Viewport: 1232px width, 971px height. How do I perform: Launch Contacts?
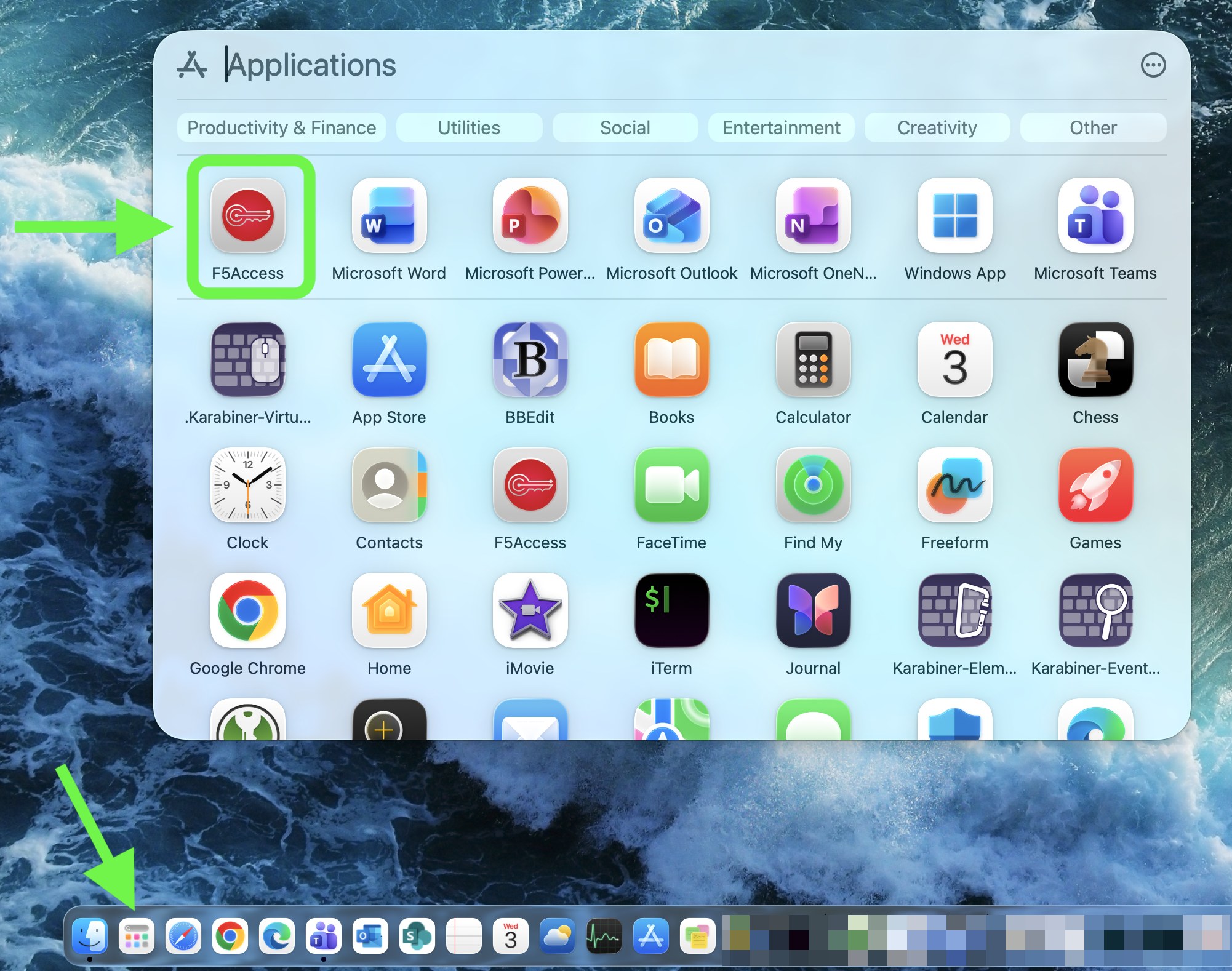(389, 485)
